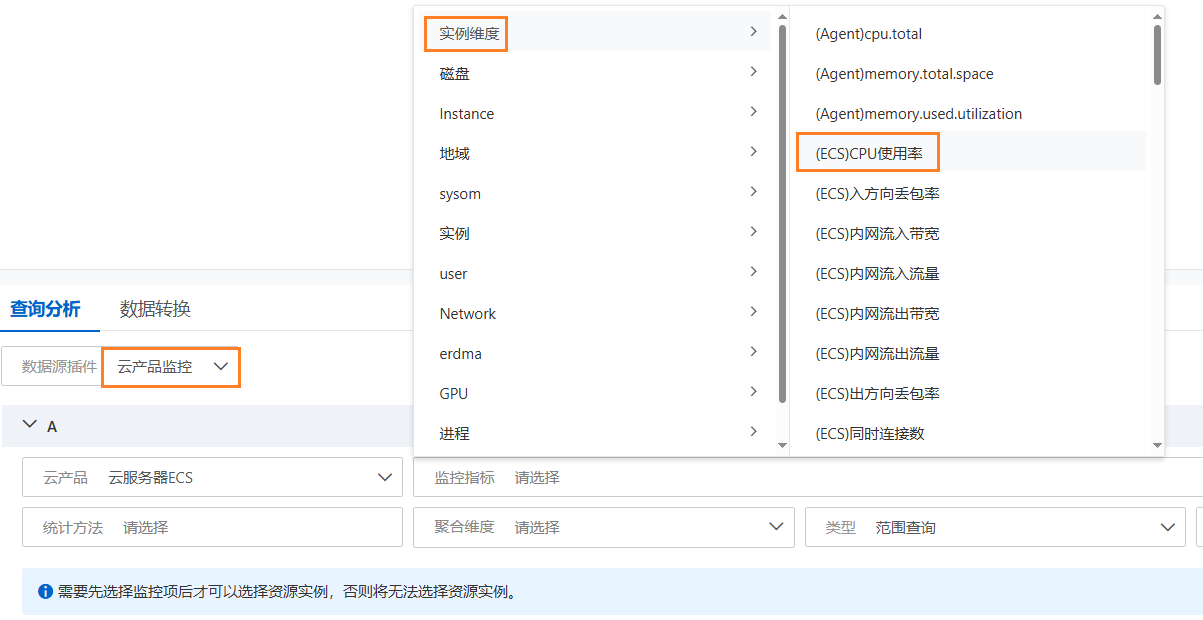Click the chevron arrow beside sysom

(754, 192)
